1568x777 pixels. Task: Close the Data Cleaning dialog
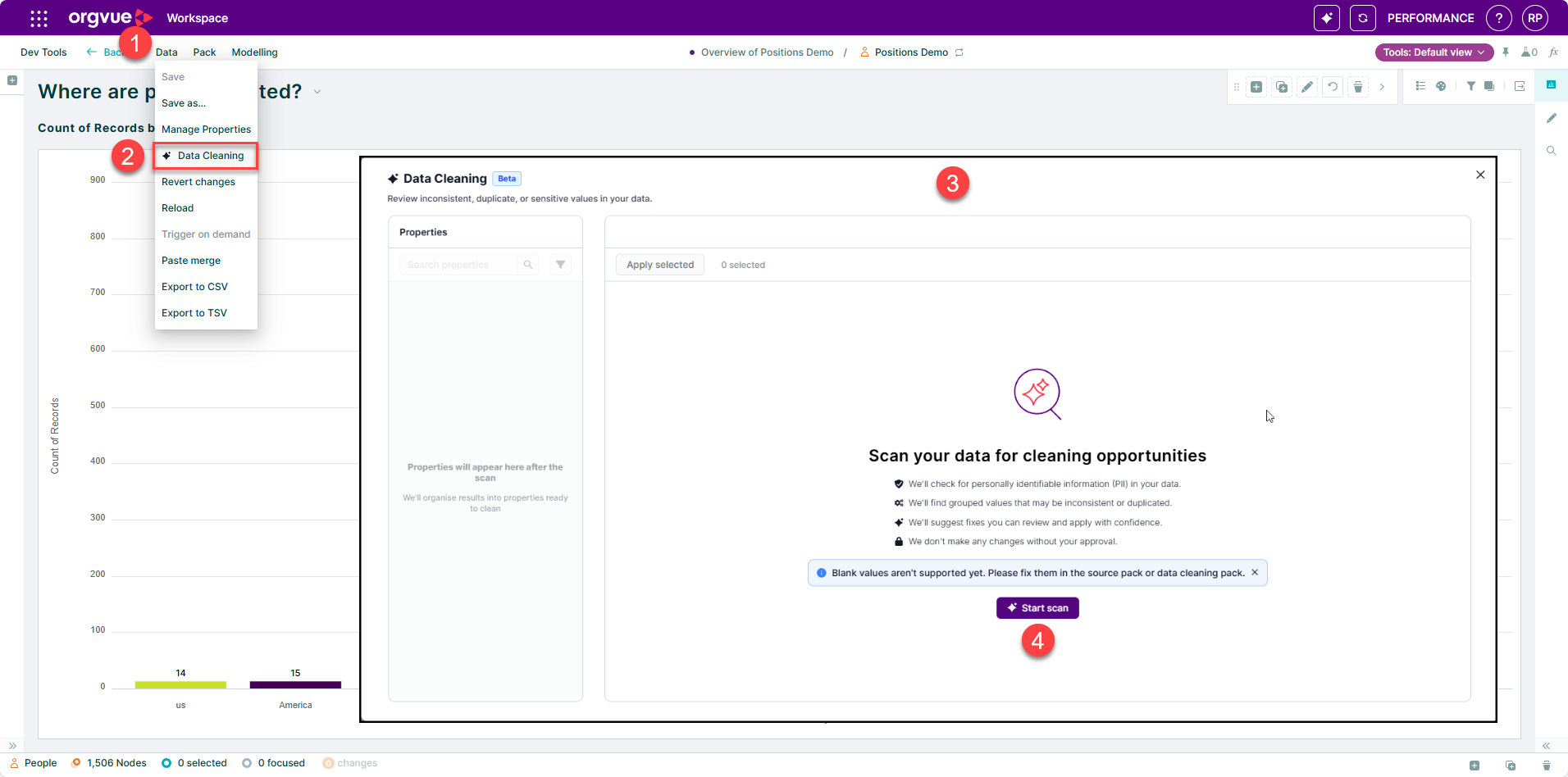[x=1480, y=175]
